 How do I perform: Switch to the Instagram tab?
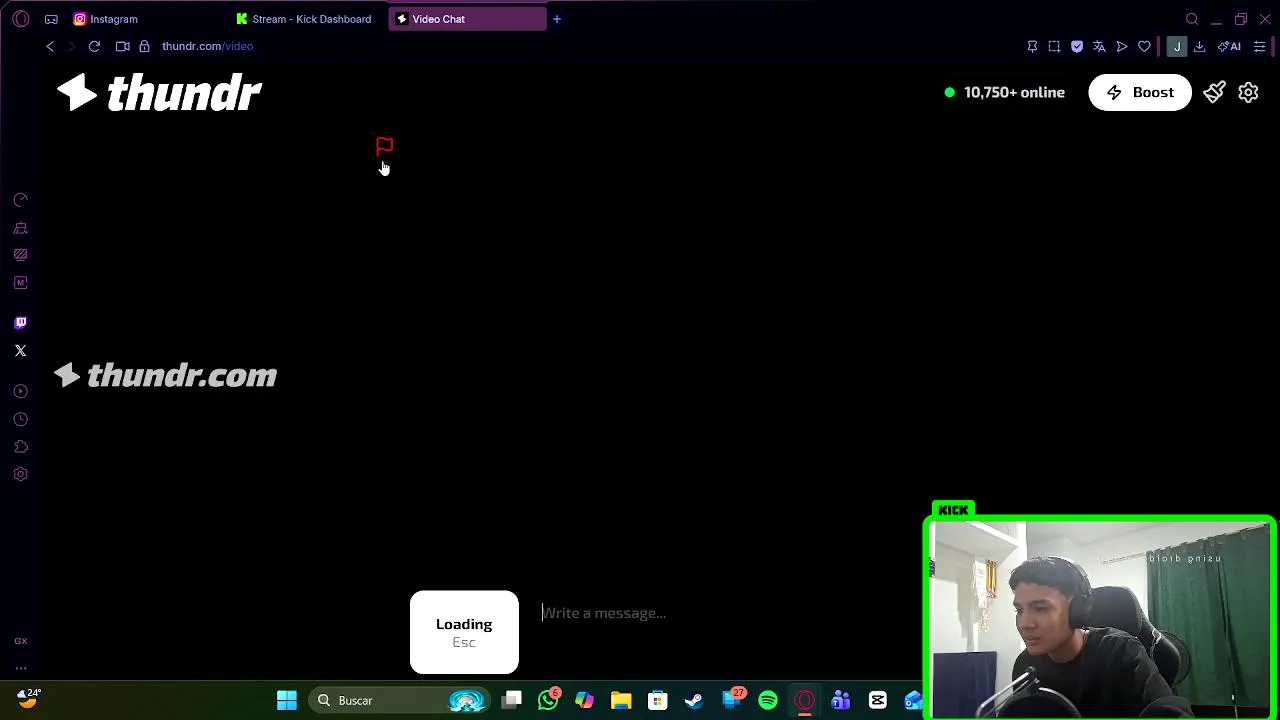(x=114, y=19)
